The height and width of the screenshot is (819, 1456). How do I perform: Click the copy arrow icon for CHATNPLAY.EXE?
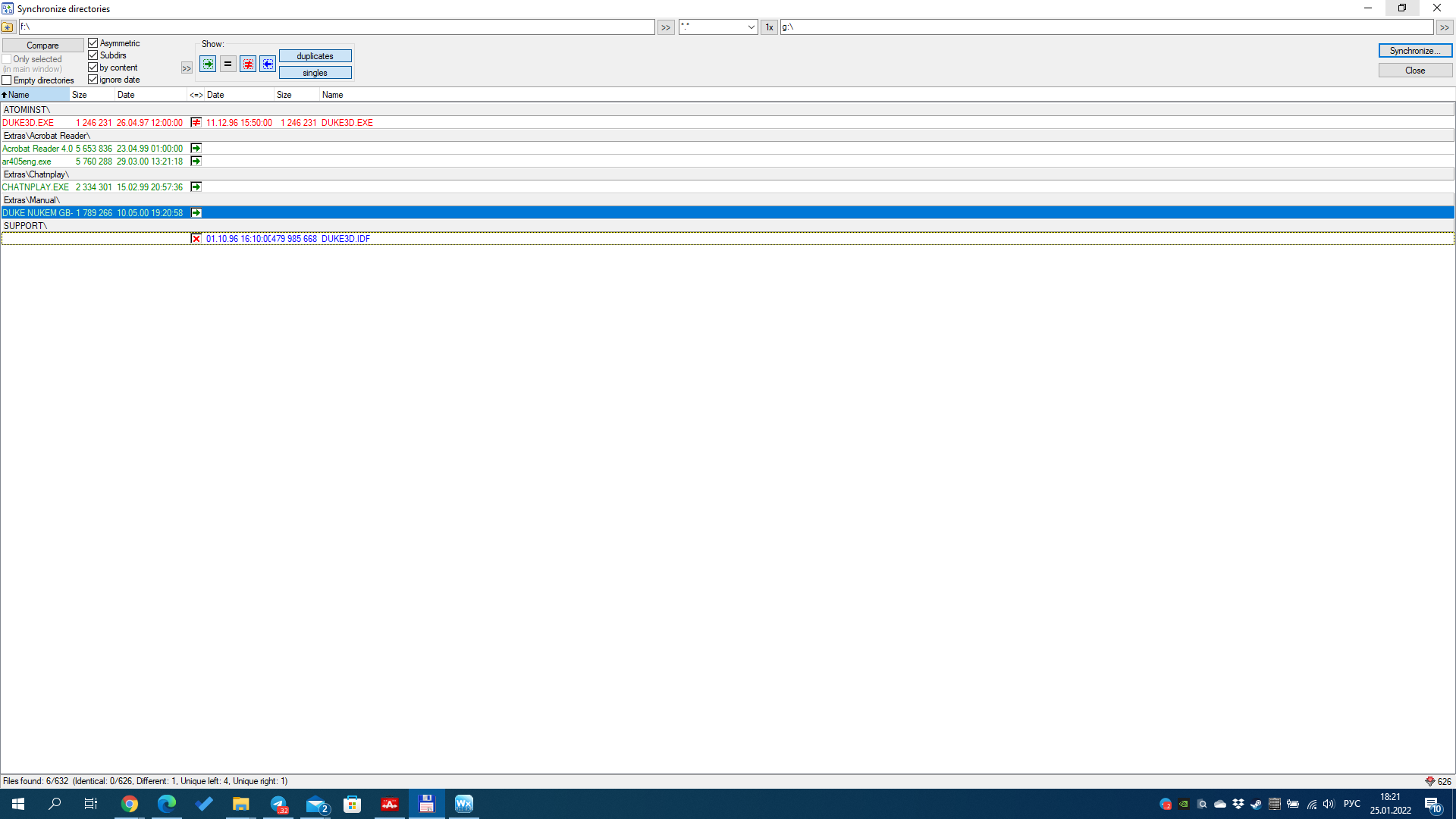(x=196, y=187)
